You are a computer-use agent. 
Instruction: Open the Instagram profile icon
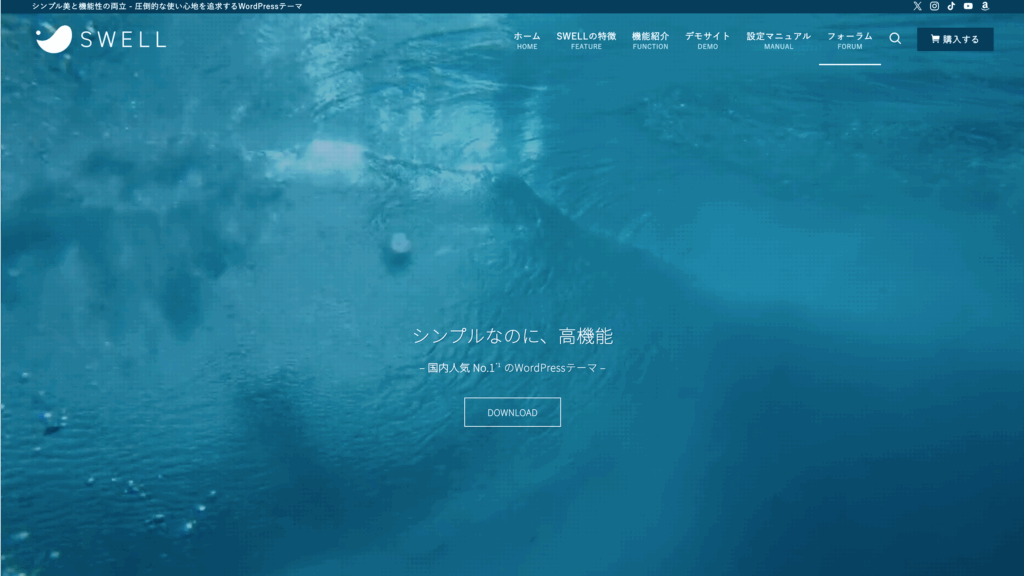[x=935, y=6]
